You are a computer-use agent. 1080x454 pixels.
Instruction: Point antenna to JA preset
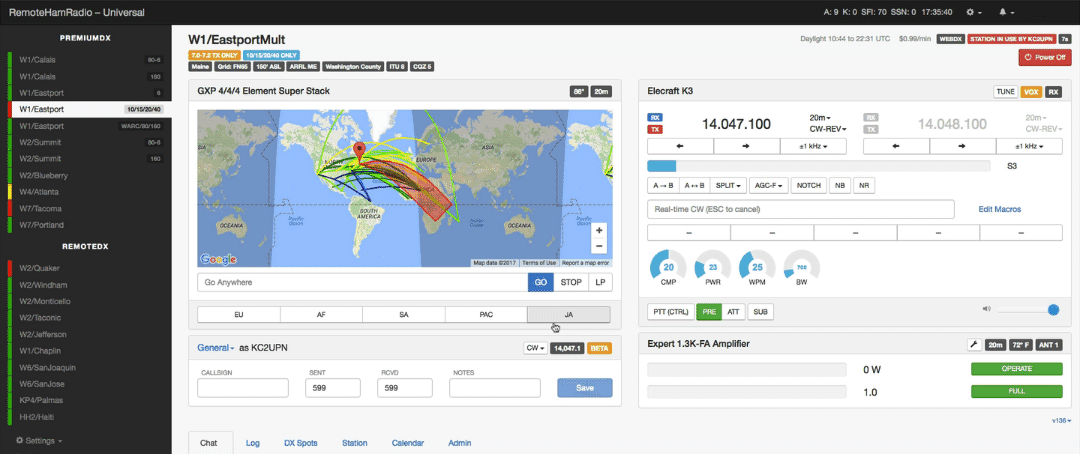[x=568, y=314]
